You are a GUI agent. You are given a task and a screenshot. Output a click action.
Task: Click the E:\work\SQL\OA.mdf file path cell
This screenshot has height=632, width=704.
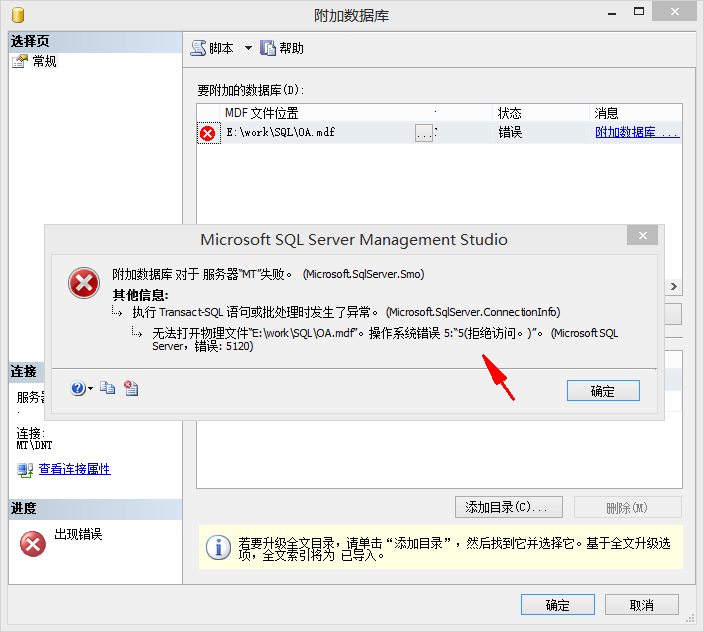click(319, 132)
